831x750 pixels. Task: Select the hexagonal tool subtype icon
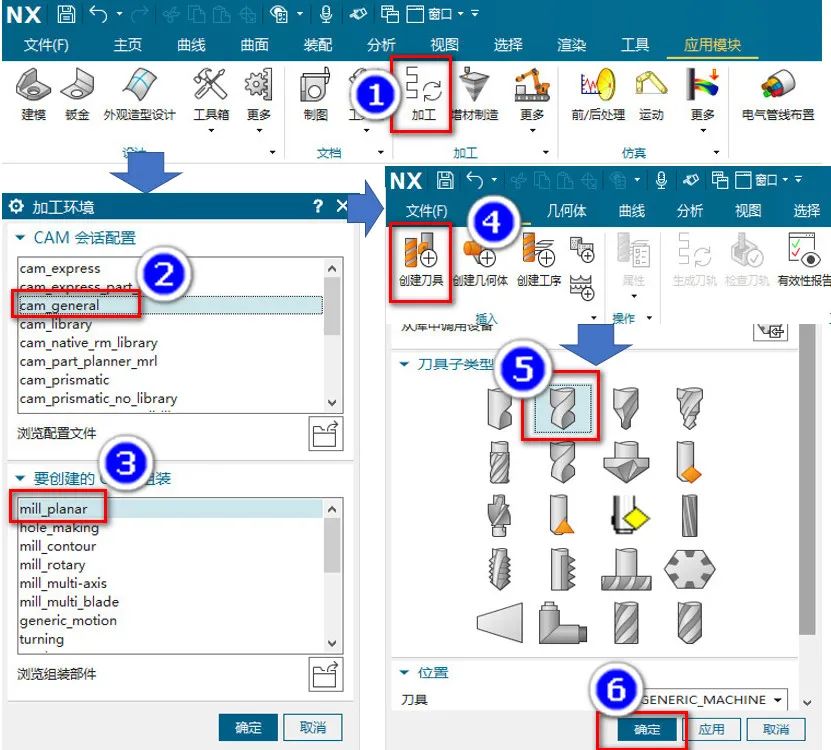[x=689, y=569]
